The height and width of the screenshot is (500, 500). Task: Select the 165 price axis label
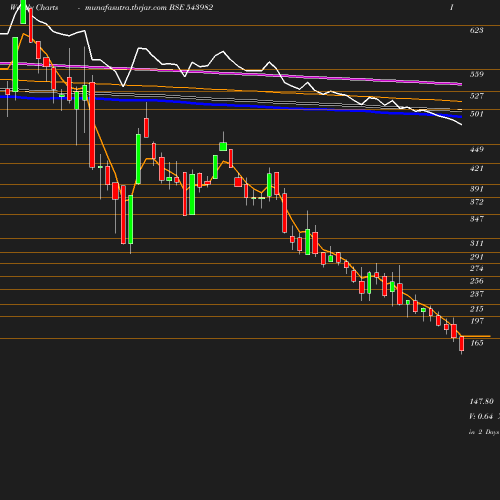(476, 343)
